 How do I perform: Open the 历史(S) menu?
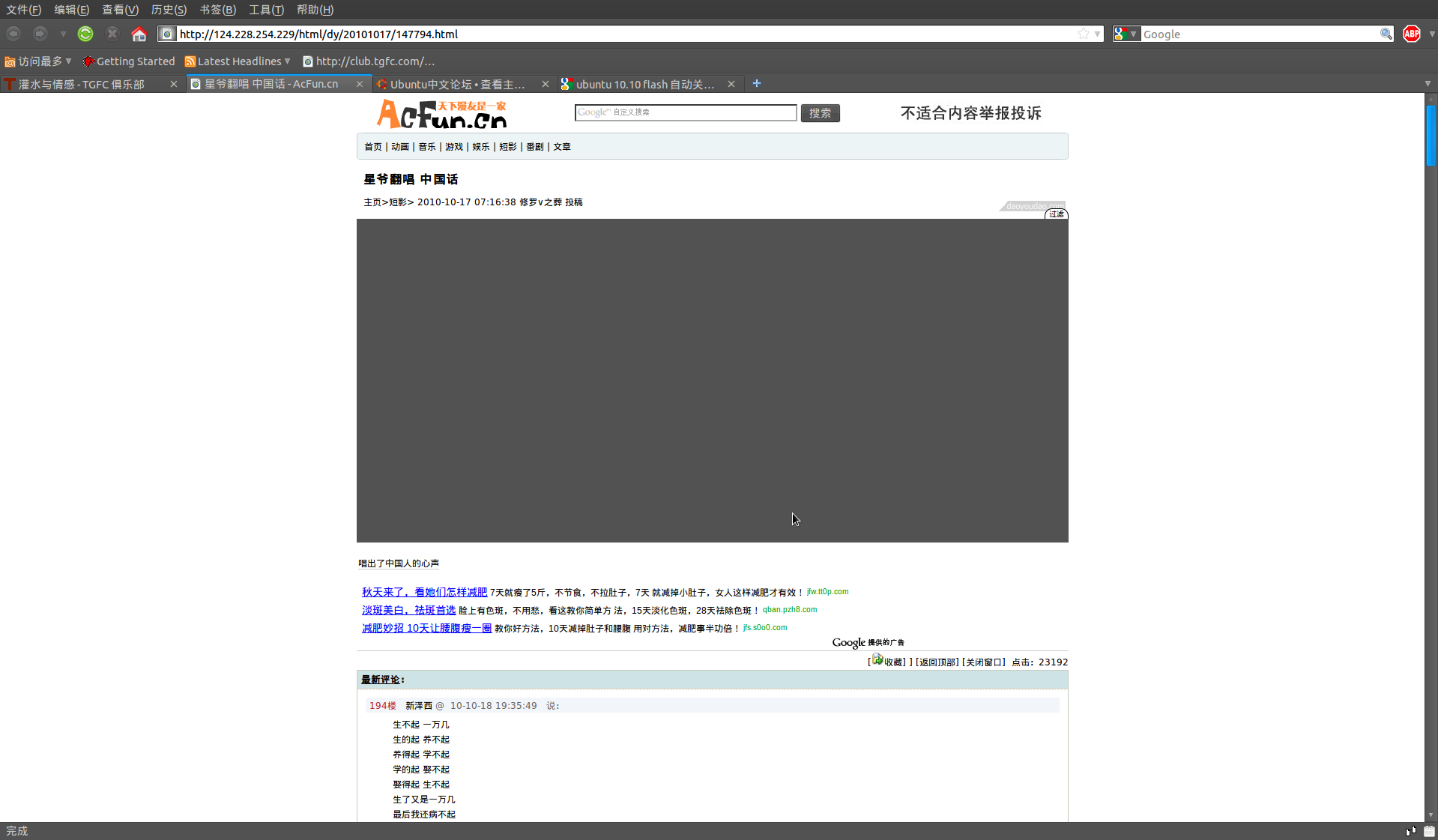(x=169, y=10)
